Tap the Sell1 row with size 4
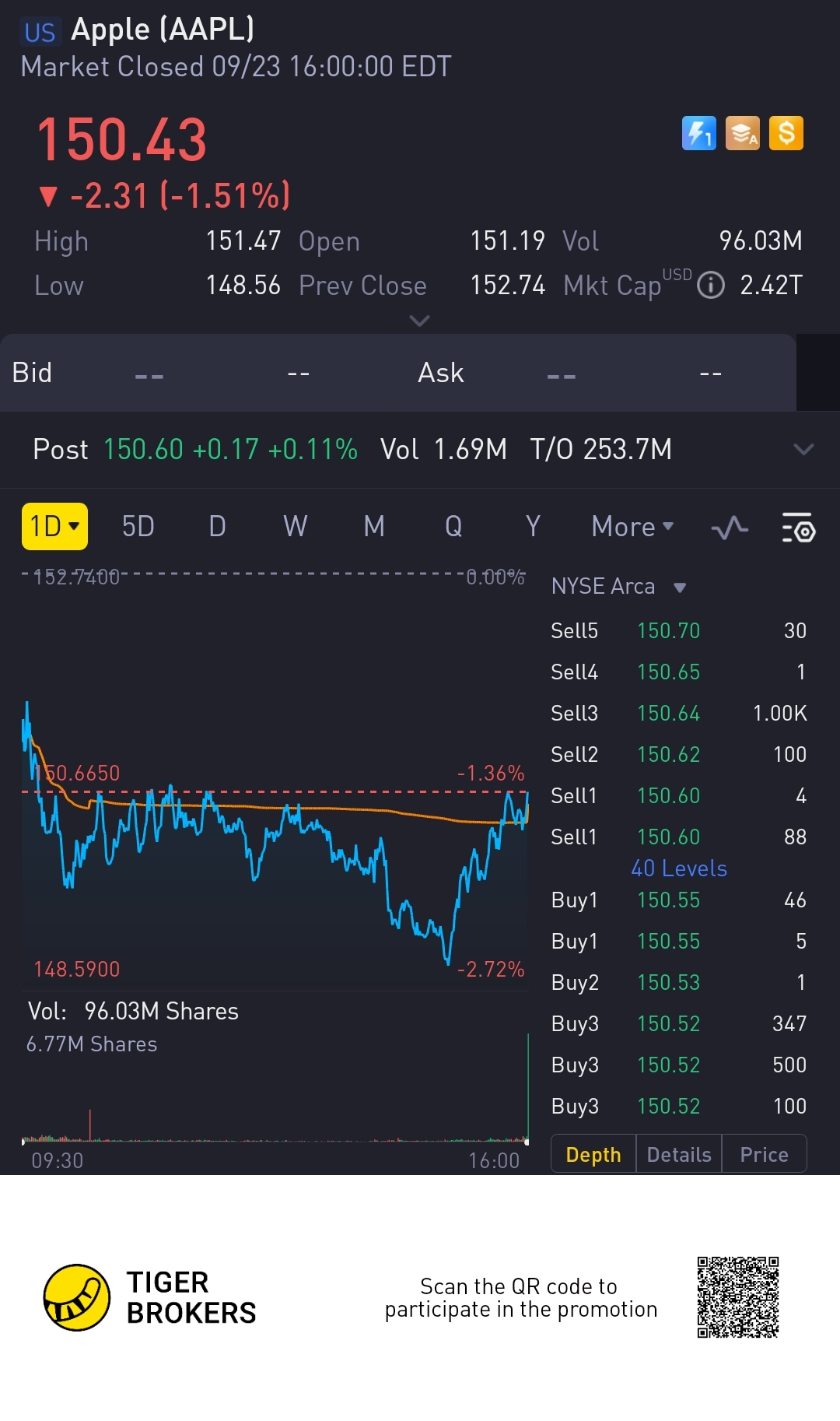This screenshot has width=840, height=1421. click(679, 795)
